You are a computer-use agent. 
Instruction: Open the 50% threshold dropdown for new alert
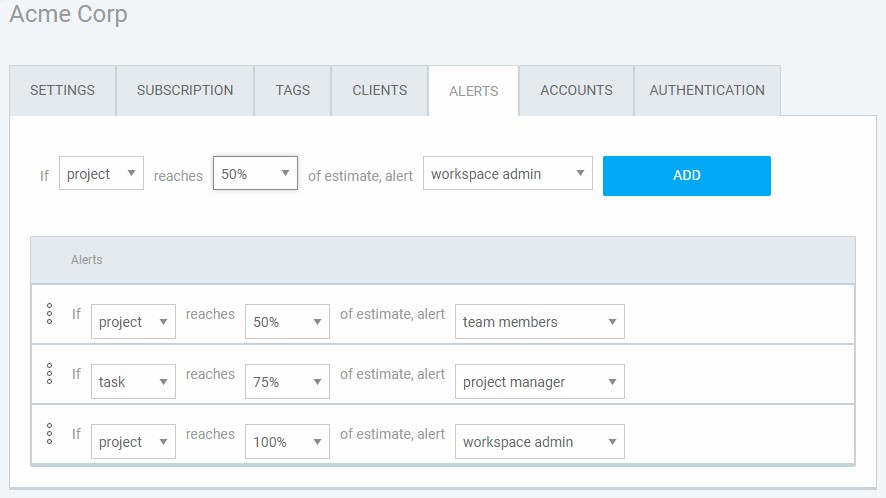[255, 173]
